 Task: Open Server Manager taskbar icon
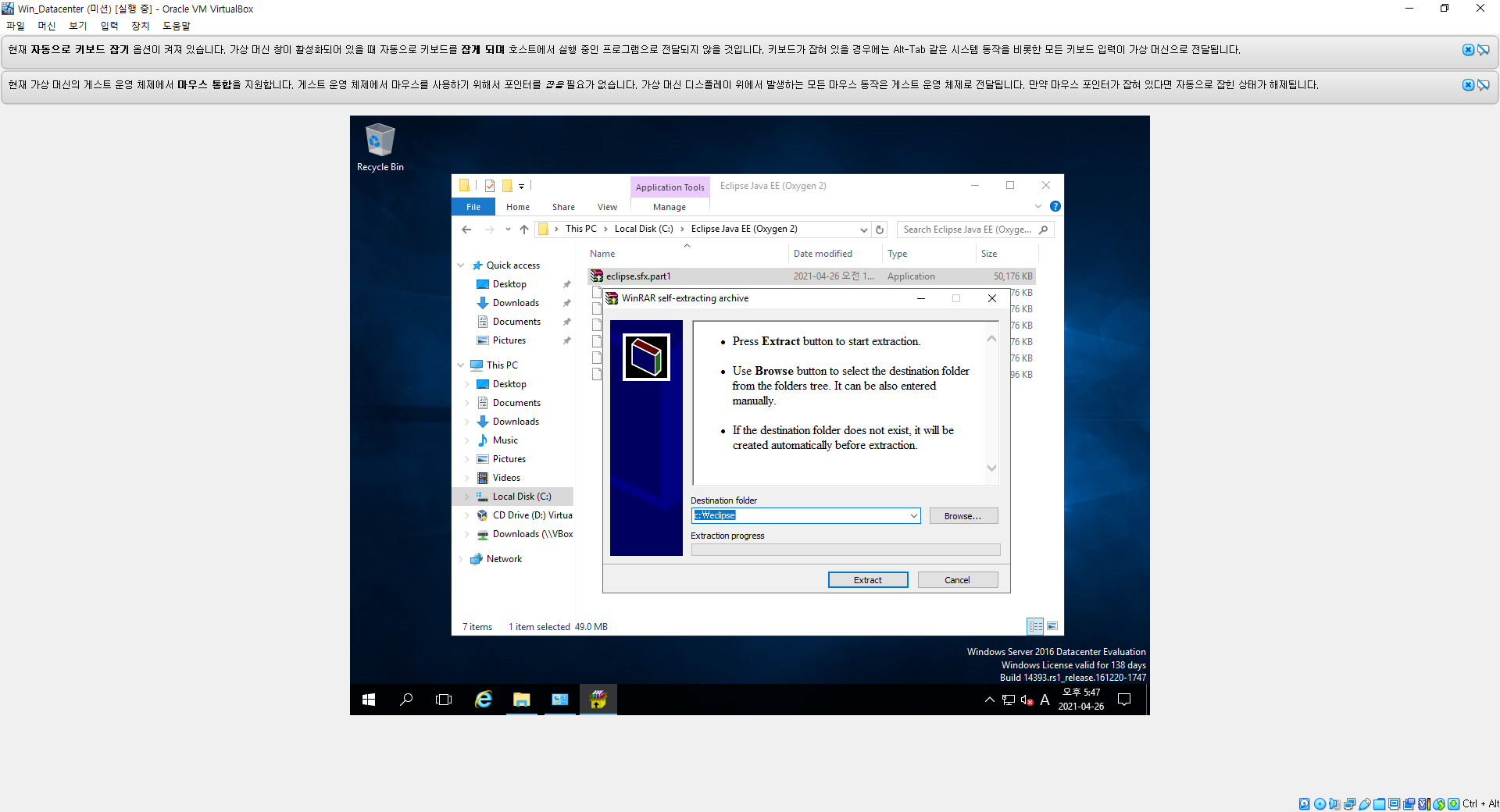(x=560, y=700)
